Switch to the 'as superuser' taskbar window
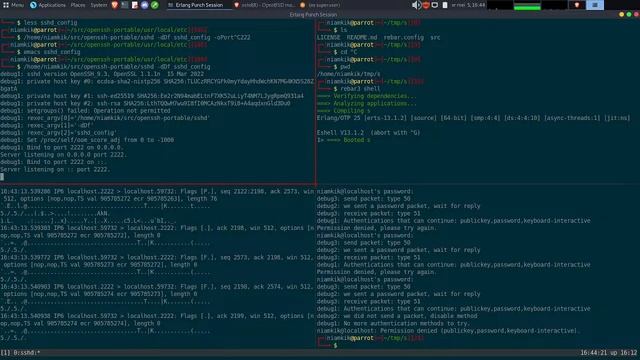 pyautogui.click(x=320, y=5)
